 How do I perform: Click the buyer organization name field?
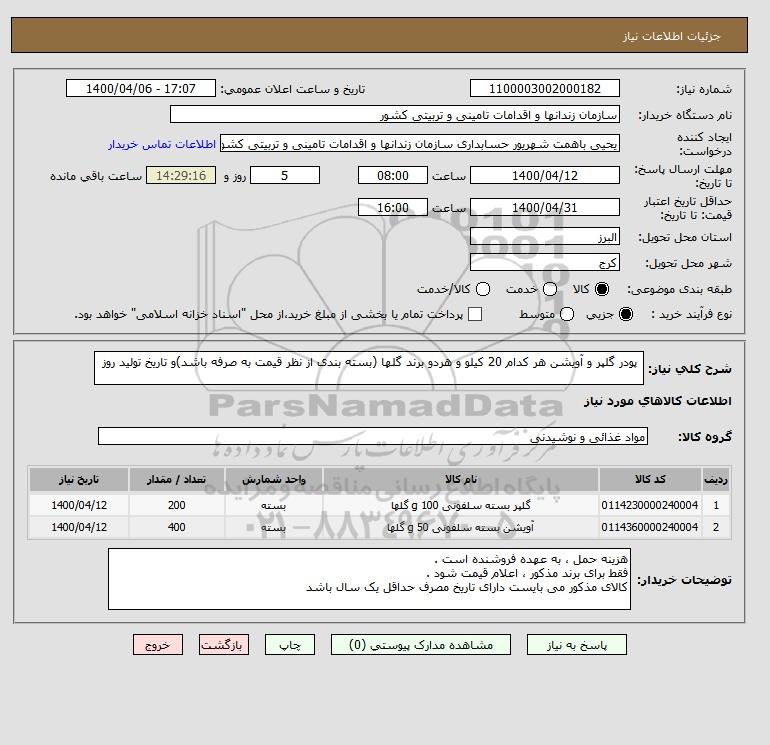(x=395, y=114)
